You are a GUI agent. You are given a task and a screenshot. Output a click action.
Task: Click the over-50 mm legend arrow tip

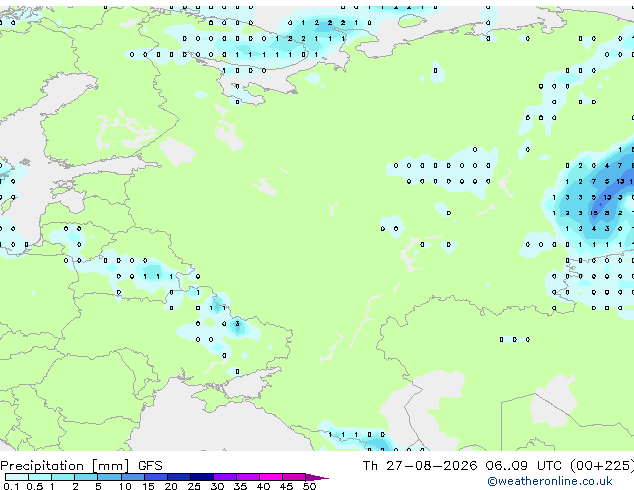[x=317, y=477]
